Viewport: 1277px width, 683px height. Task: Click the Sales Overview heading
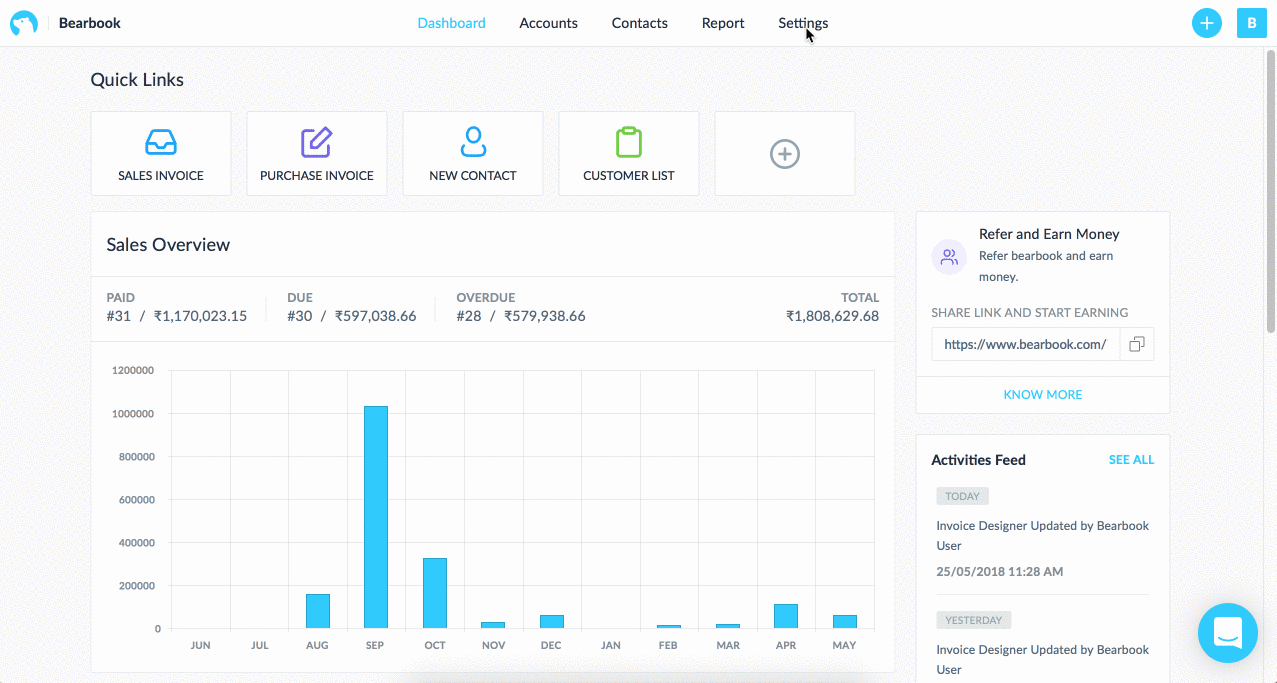pos(168,245)
